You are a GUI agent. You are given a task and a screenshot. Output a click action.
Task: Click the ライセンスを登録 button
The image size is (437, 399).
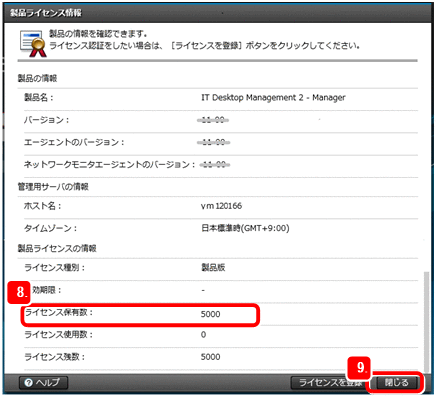point(330,383)
